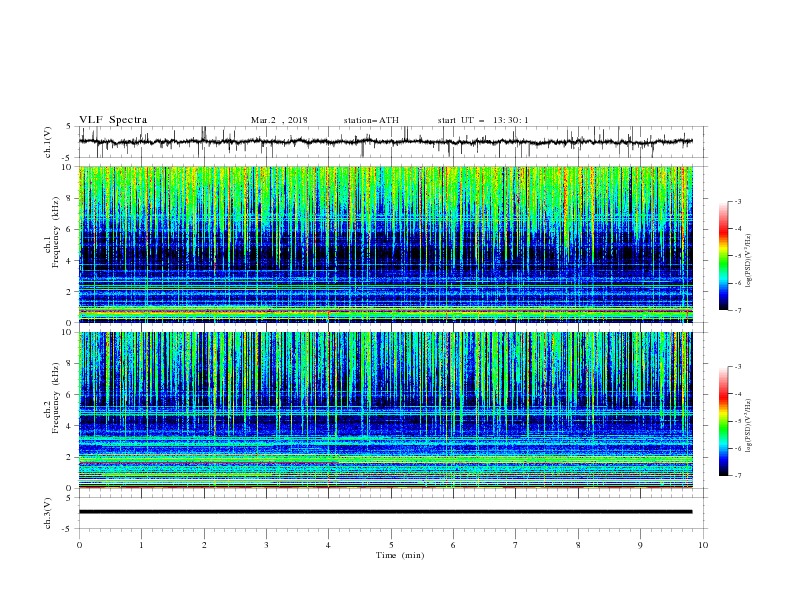
Task: Click the 'start UT = 13:30:1' text
Action: [x=483, y=120]
